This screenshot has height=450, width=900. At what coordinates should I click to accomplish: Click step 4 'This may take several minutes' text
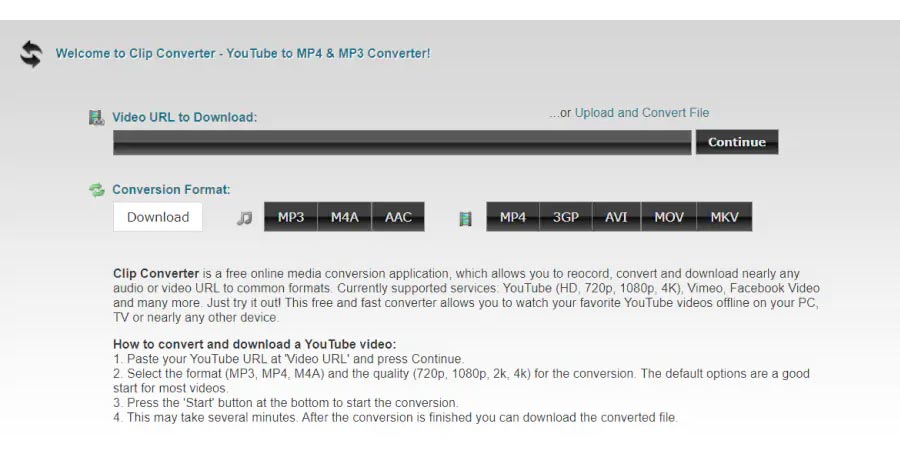(x=395, y=417)
